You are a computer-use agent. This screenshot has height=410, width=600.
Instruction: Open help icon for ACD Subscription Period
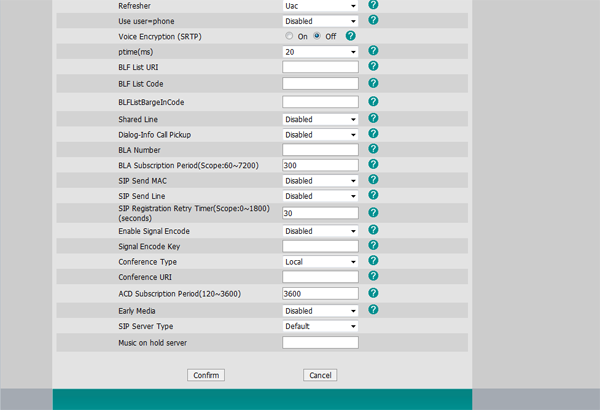[x=373, y=293]
